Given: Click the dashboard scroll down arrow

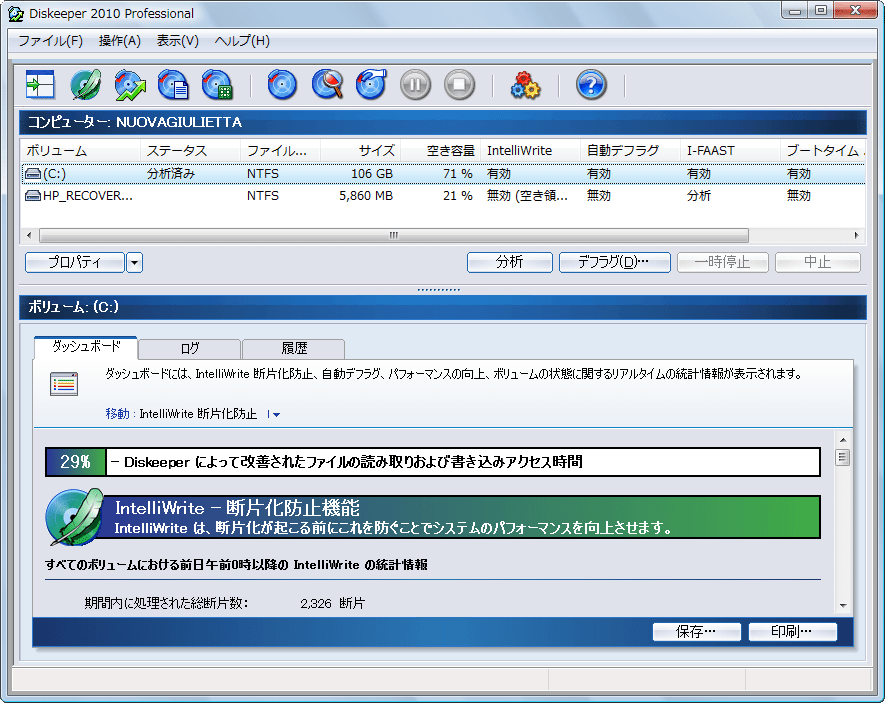Looking at the screenshot, I should 843,606.
